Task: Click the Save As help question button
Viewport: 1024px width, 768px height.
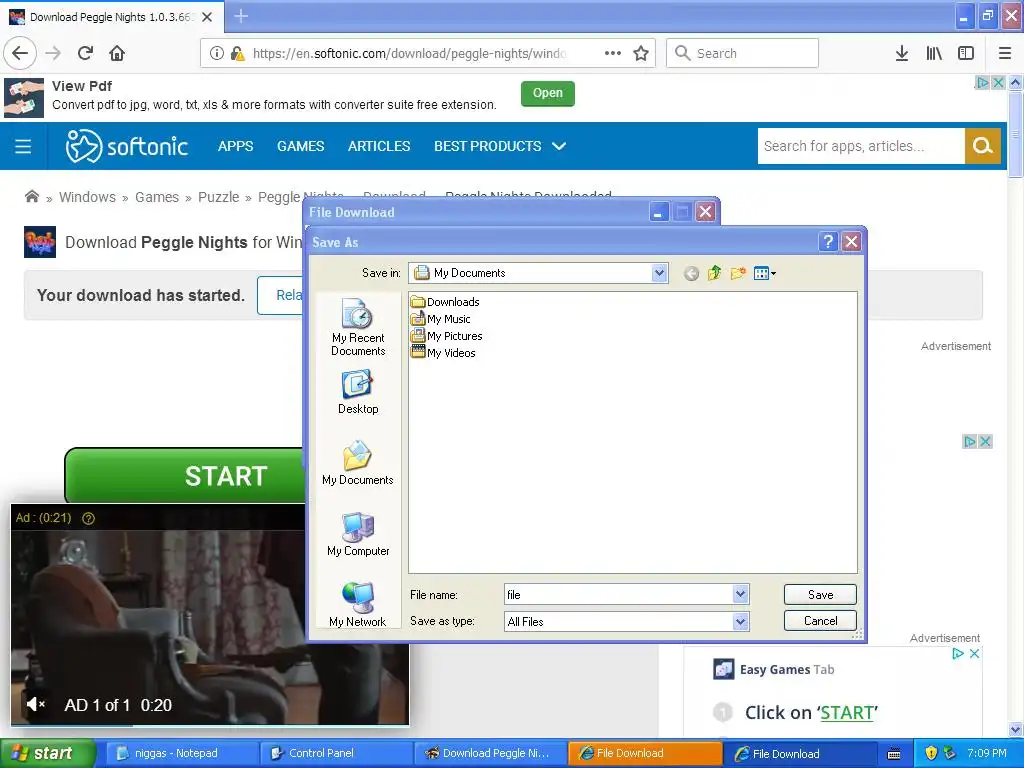Action: (827, 242)
